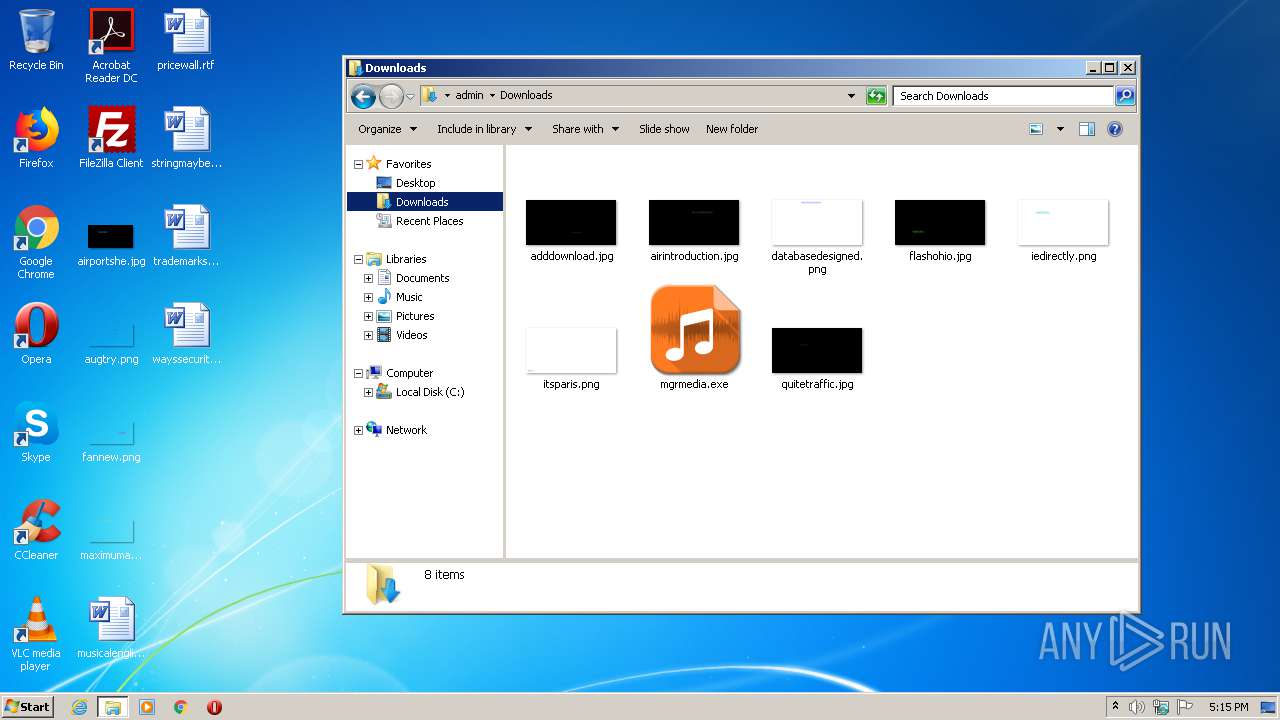1280x720 pixels.
Task: Click the Slide show button
Action: [664, 129]
